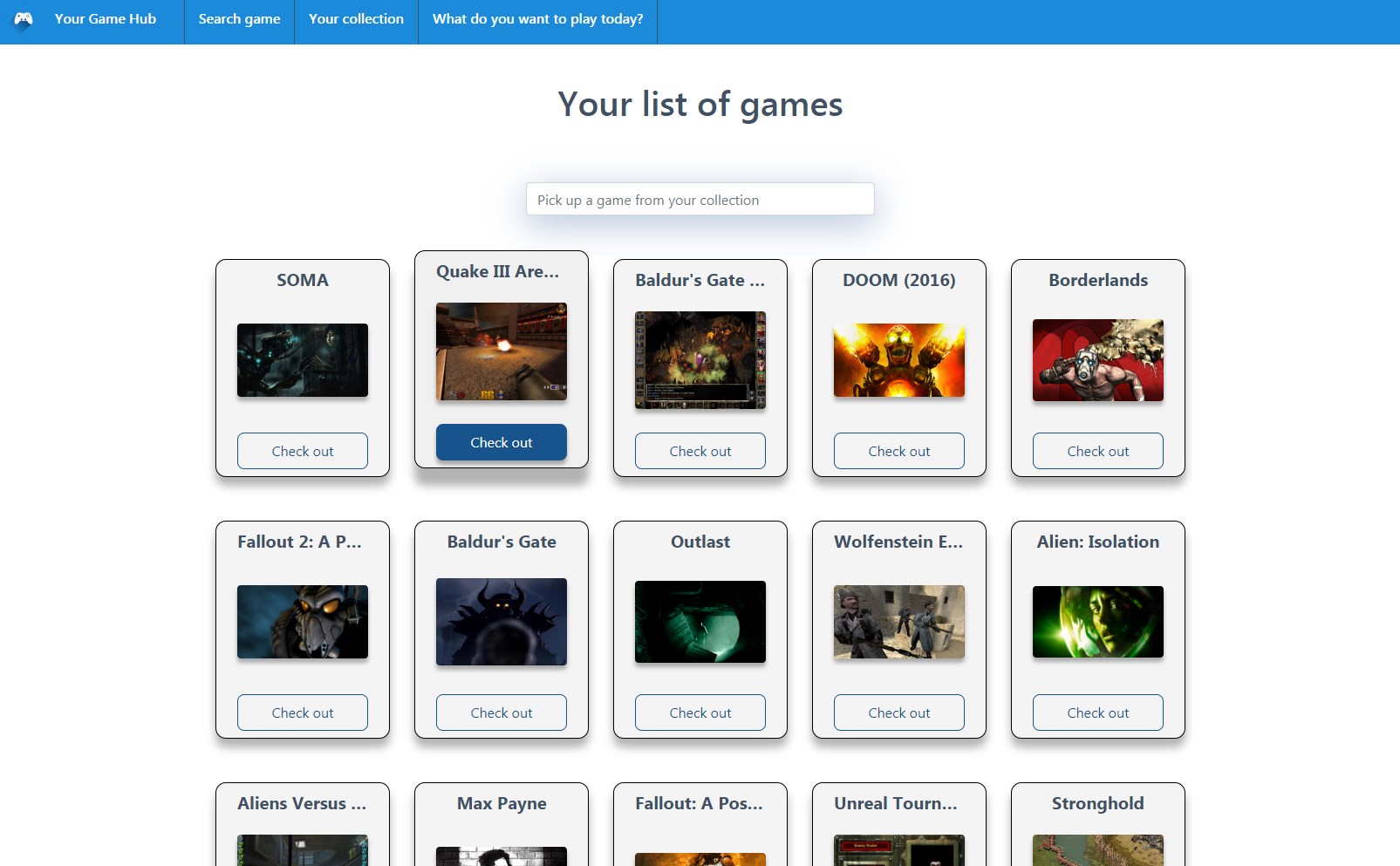
Task: Click the Max Payne title
Action: coord(502,803)
